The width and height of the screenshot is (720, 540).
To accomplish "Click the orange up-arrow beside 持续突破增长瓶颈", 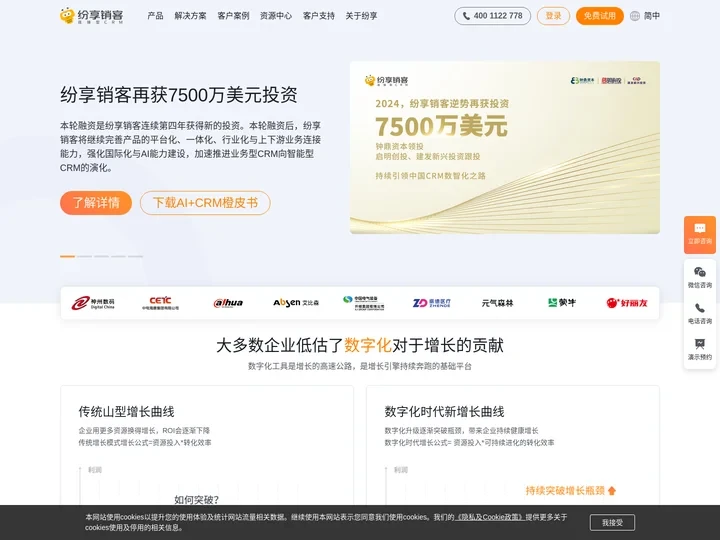I will click(612, 491).
